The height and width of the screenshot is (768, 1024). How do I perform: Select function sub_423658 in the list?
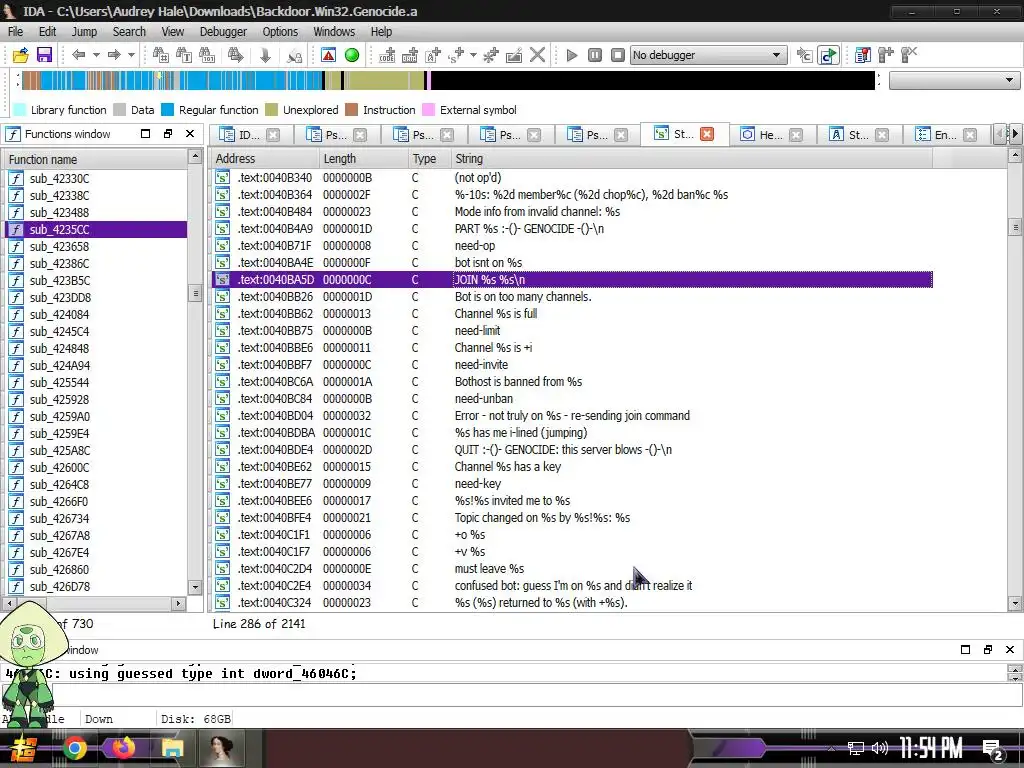pyautogui.click(x=95, y=246)
